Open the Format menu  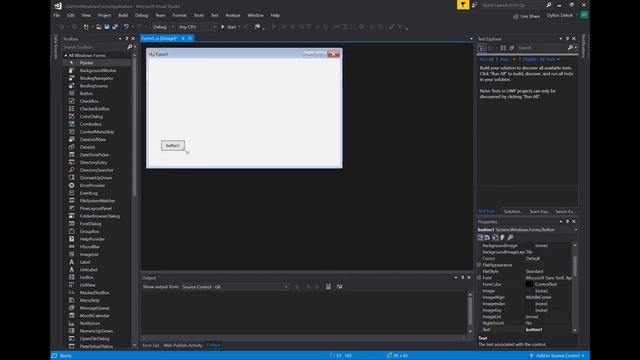pyautogui.click(x=179, y=16)
